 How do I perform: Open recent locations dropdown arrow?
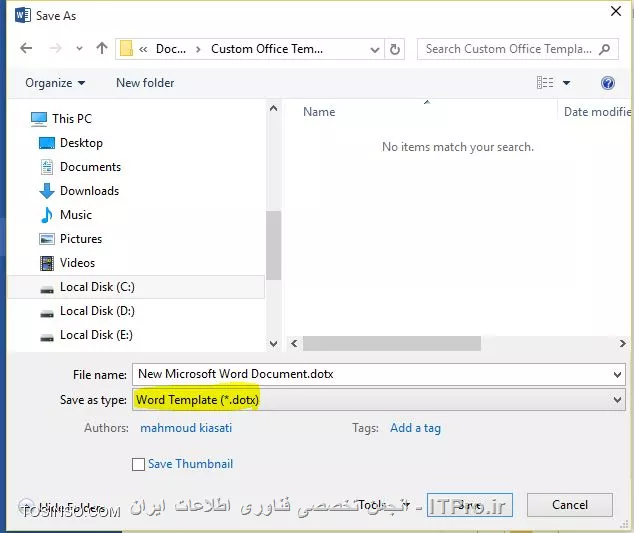79,49
